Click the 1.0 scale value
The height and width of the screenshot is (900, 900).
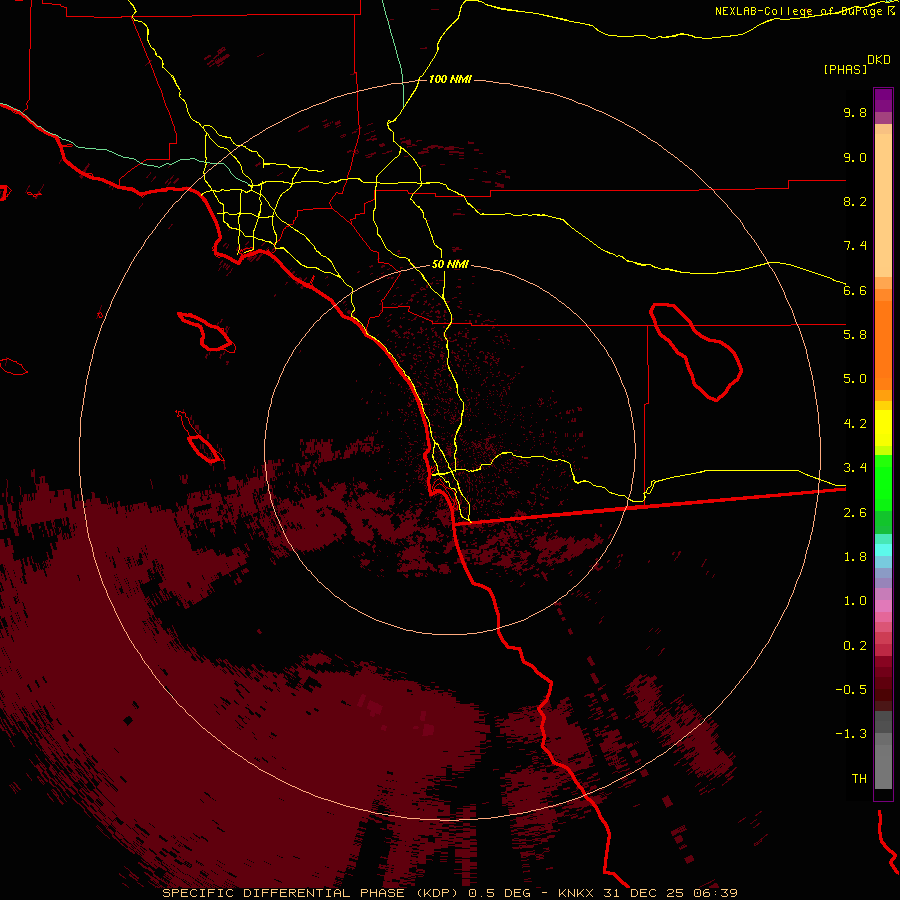click(855, 601)
